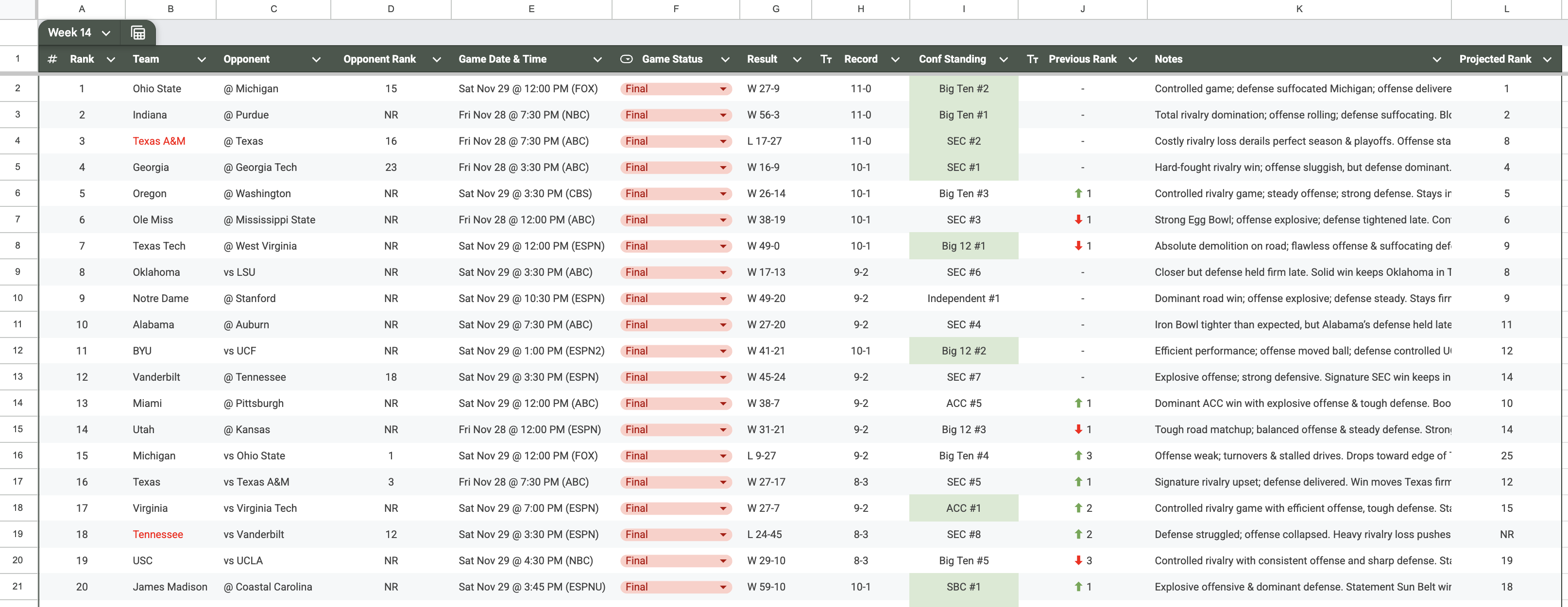Click green up arrow in Oregon's Previous Rank

point(1078,193)
